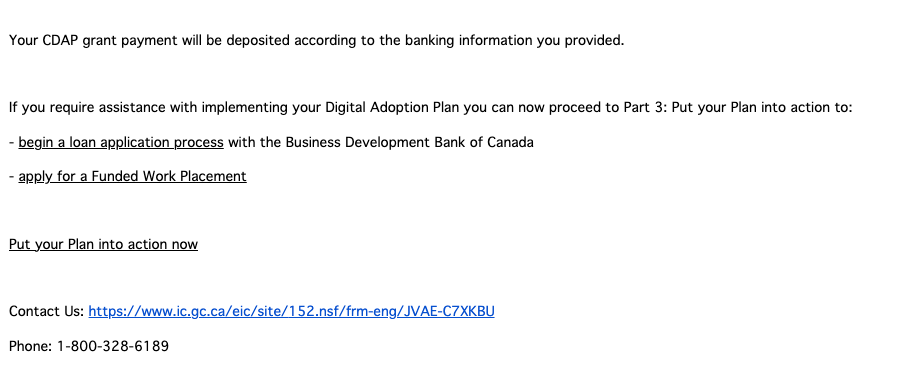Follow the Put your Plan into action now link
Image resolution: width=903 pixels, height=386 pixels.
tap(103, 244)
